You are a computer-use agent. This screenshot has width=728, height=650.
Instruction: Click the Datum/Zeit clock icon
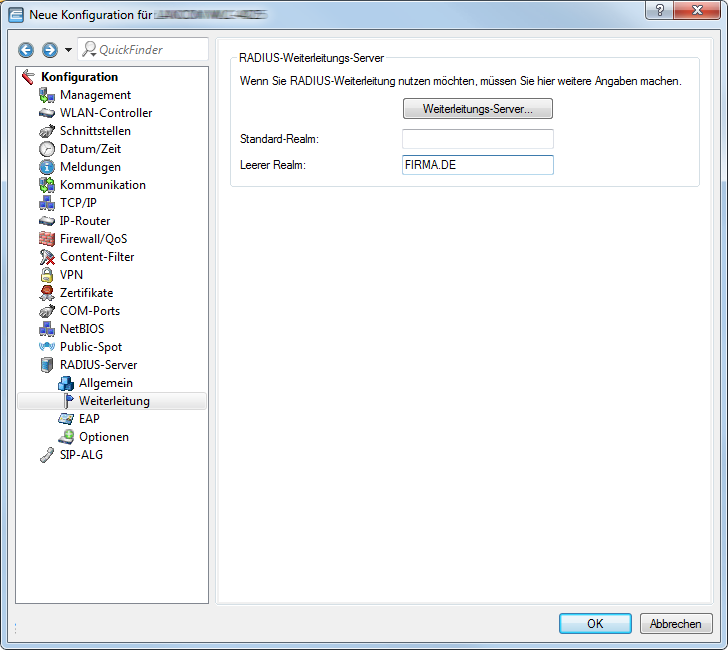[46, 149]
